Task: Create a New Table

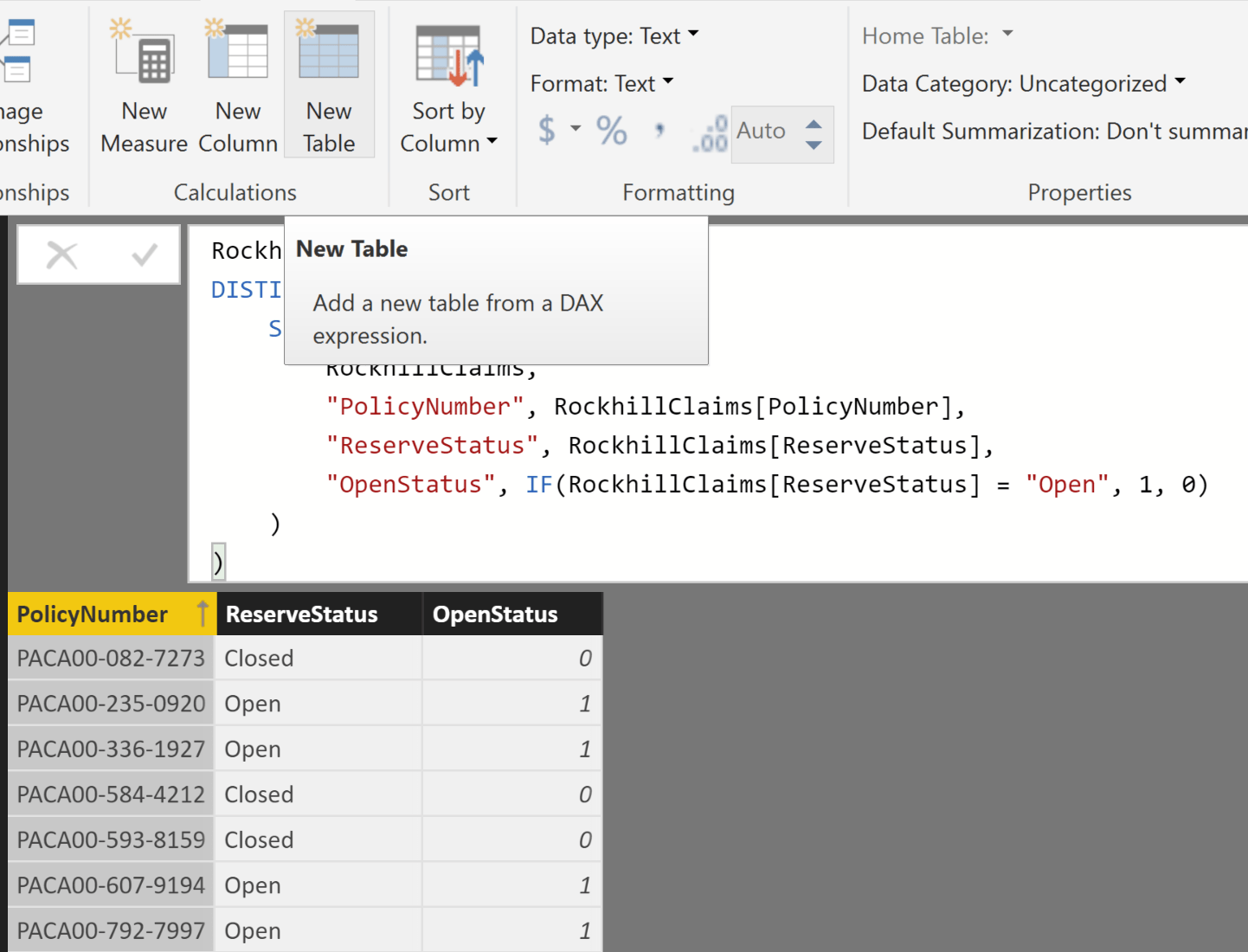Action: [x=329, y=82]
